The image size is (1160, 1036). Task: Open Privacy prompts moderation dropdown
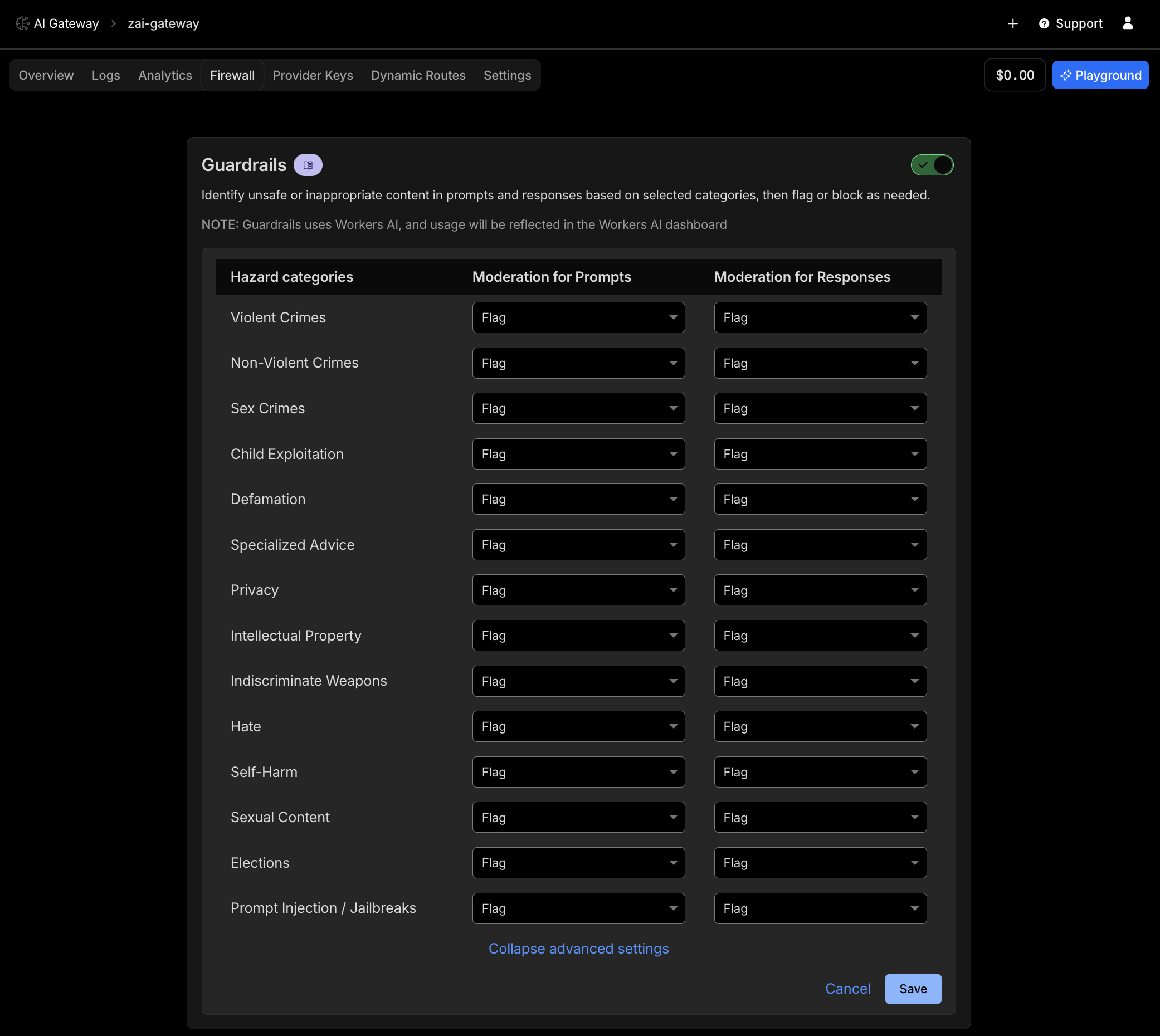[578, 590]
